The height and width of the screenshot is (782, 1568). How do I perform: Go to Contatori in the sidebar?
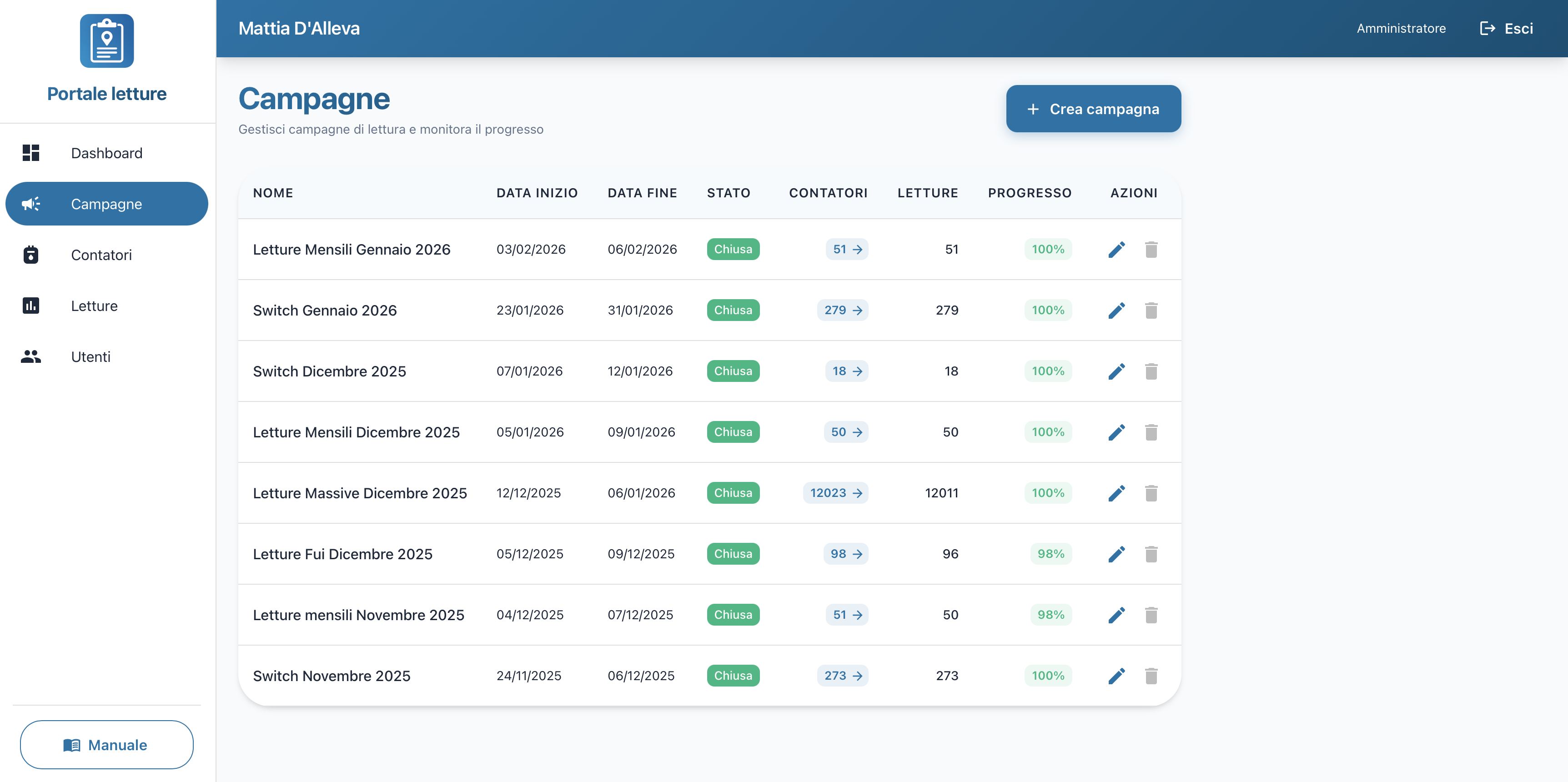101,255
